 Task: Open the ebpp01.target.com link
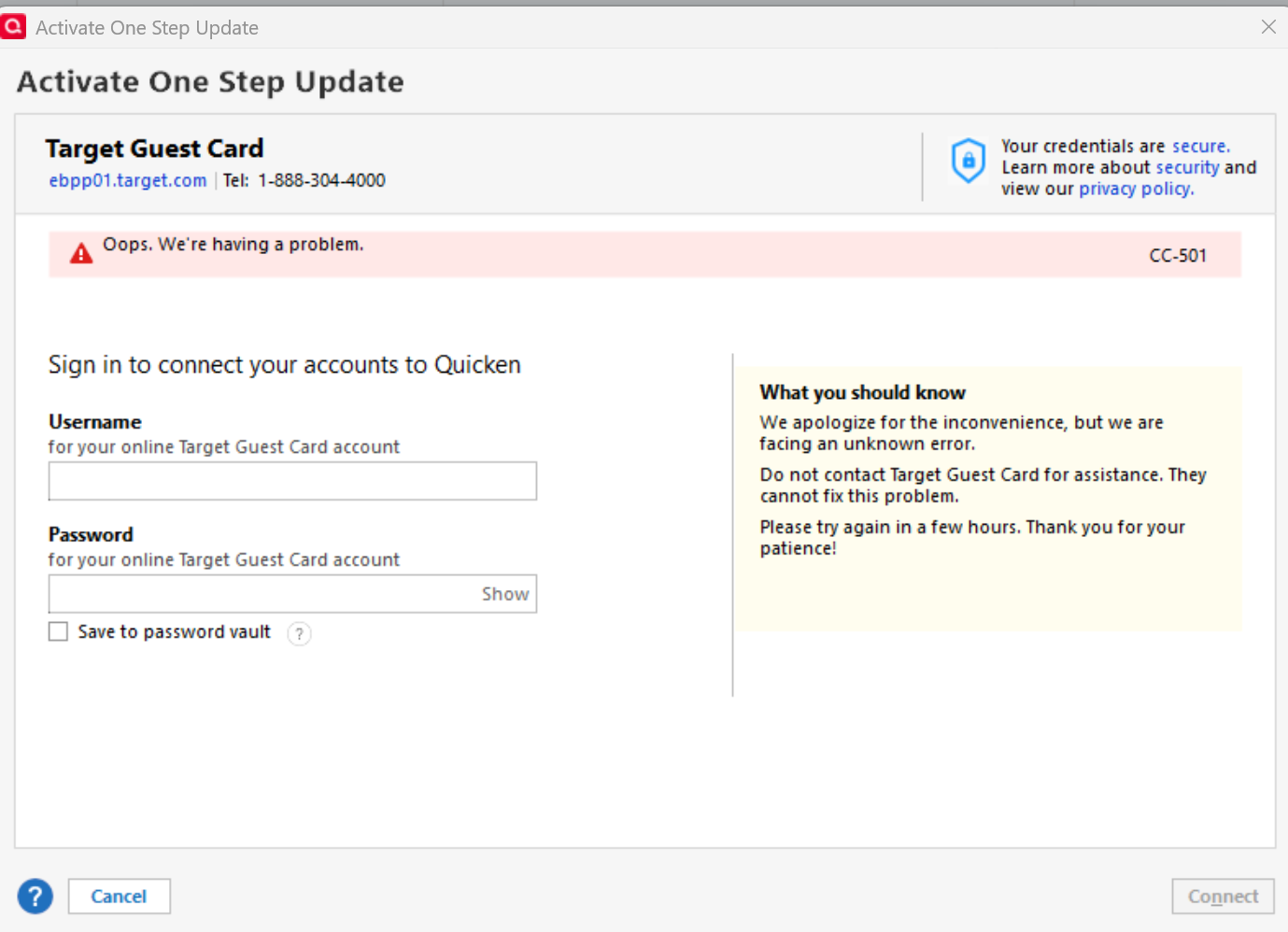tap(128, 180)
